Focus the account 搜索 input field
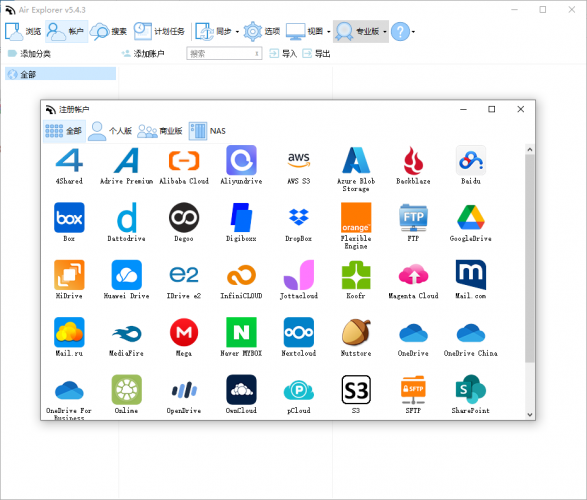 (224, 54)
